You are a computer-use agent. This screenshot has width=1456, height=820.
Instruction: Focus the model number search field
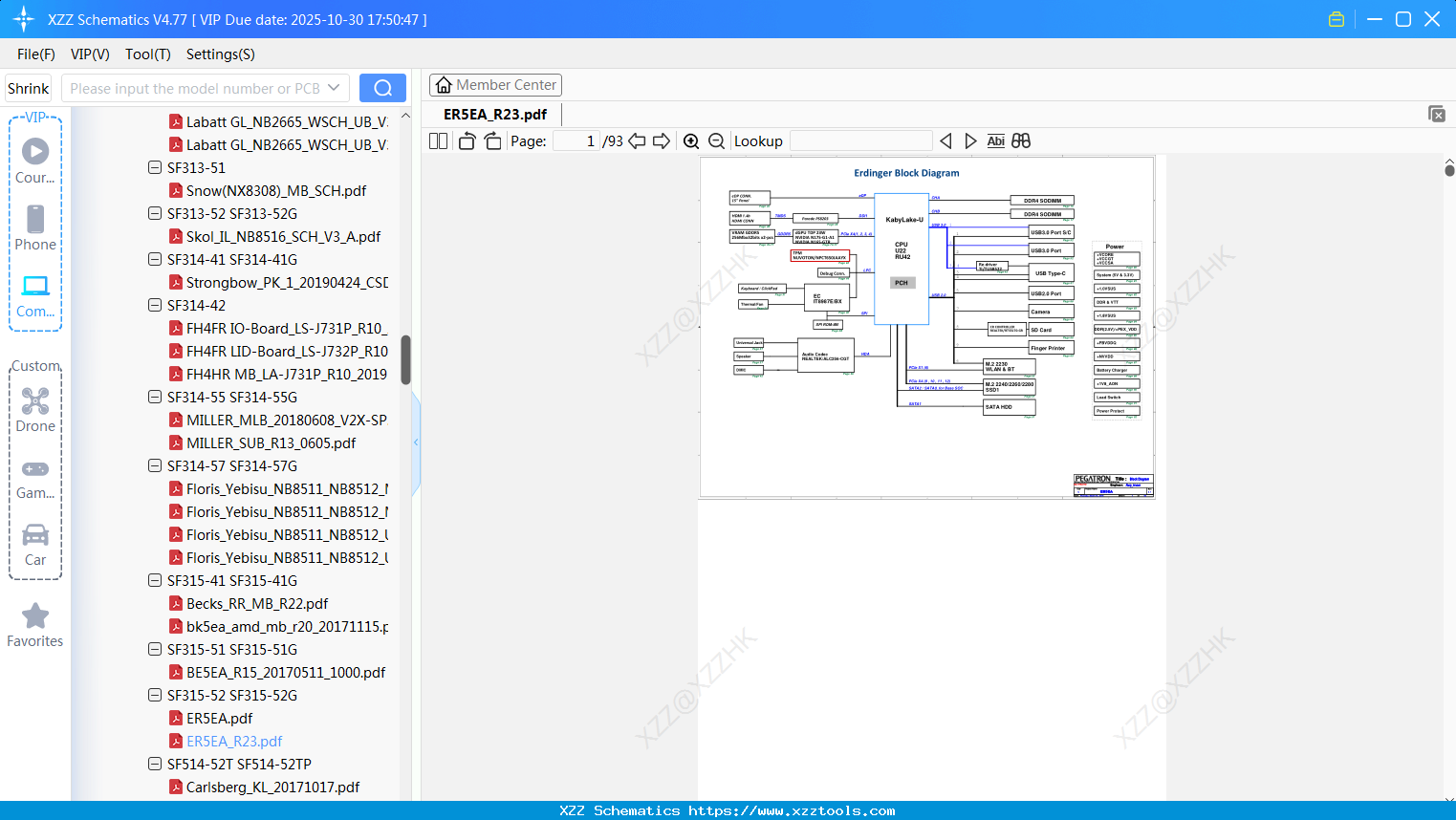click(x=195, y=88)
